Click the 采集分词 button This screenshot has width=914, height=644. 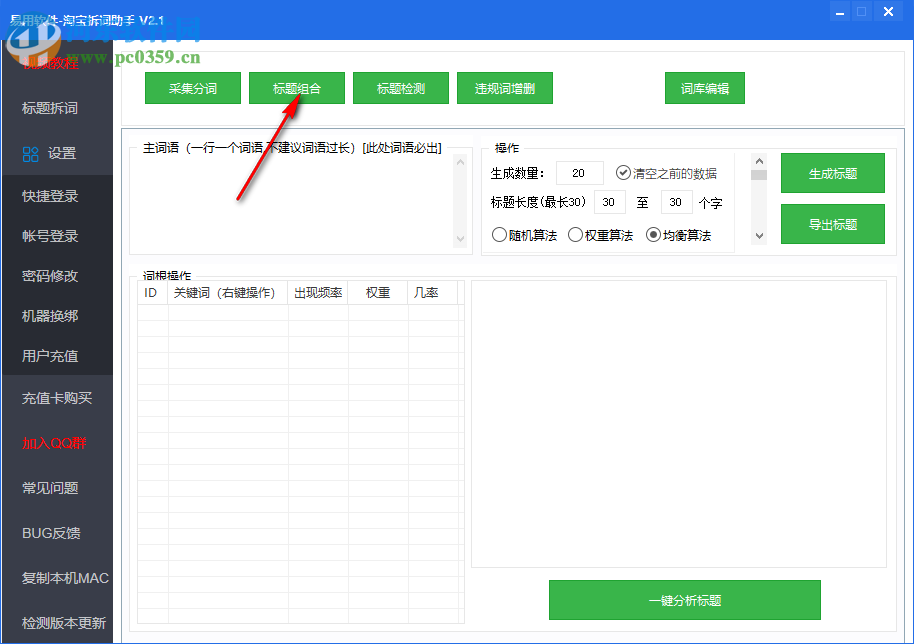(192, 88)
